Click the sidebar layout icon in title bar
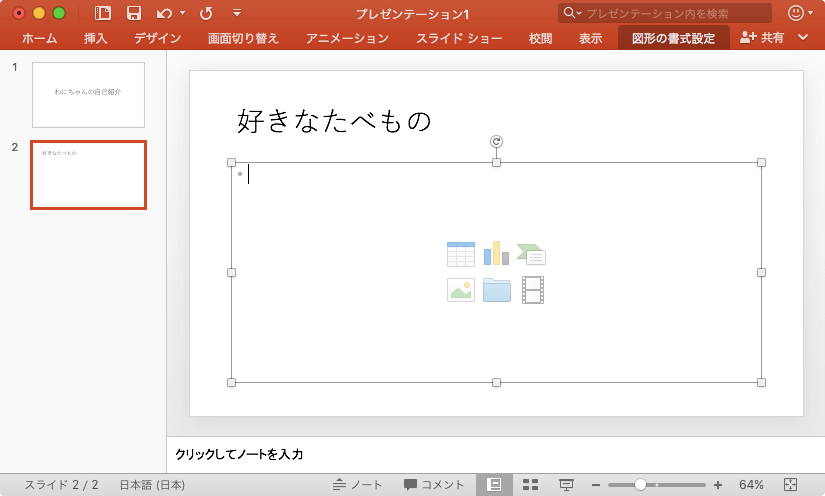Viewport: 825px width, 496px height. click(x=103, y=13)
